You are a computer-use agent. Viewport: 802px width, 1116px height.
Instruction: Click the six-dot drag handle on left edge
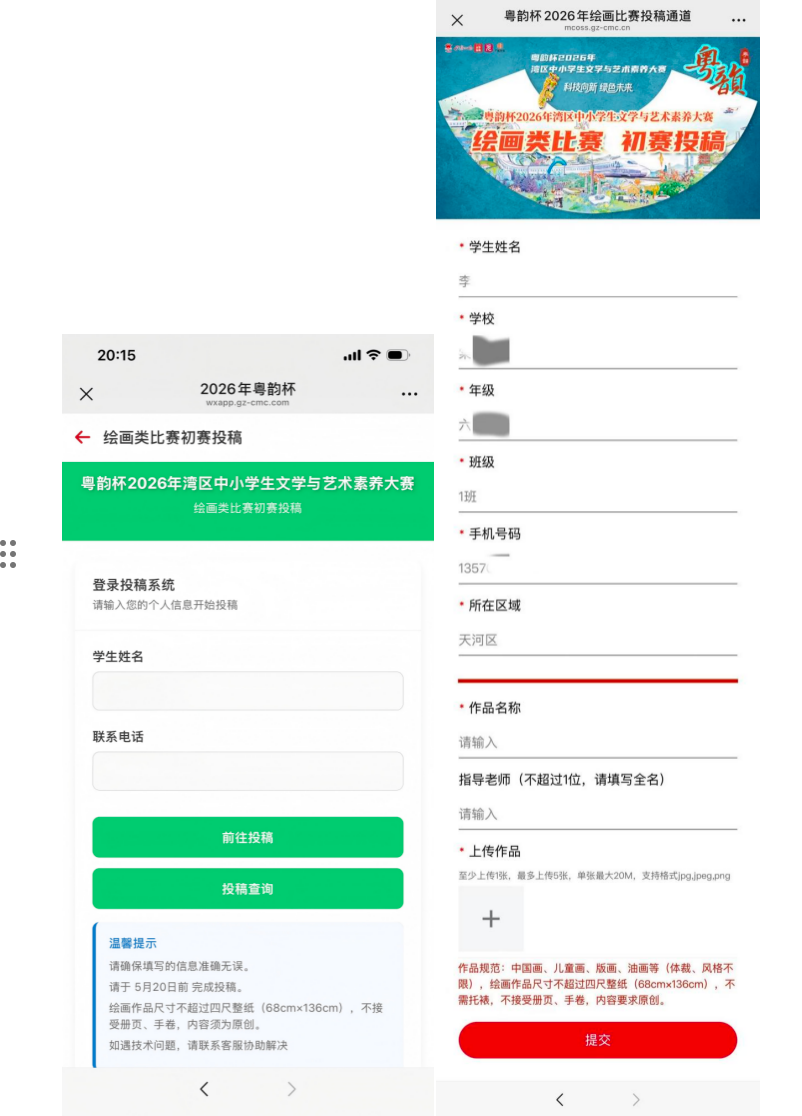pos(9,553)
